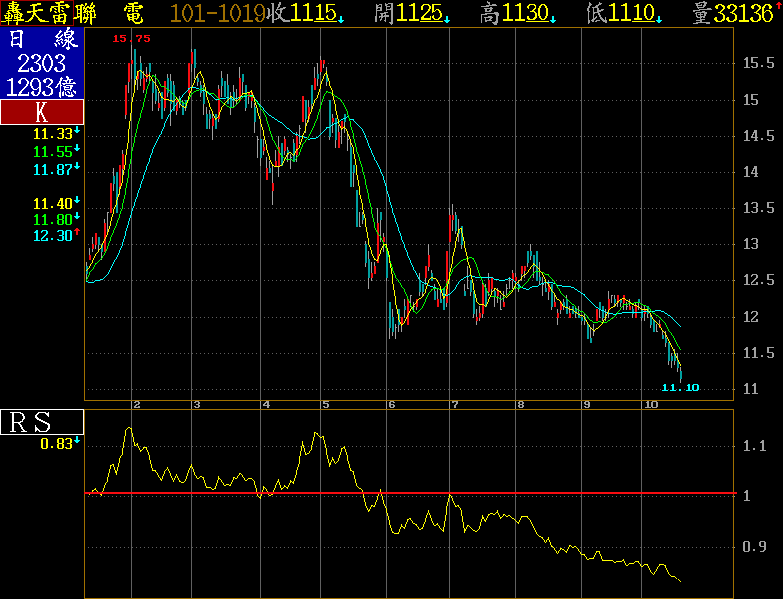
Task: Select the yellow 11.33 moving average value
Action: pyautogui.click(x=52, y=134)
